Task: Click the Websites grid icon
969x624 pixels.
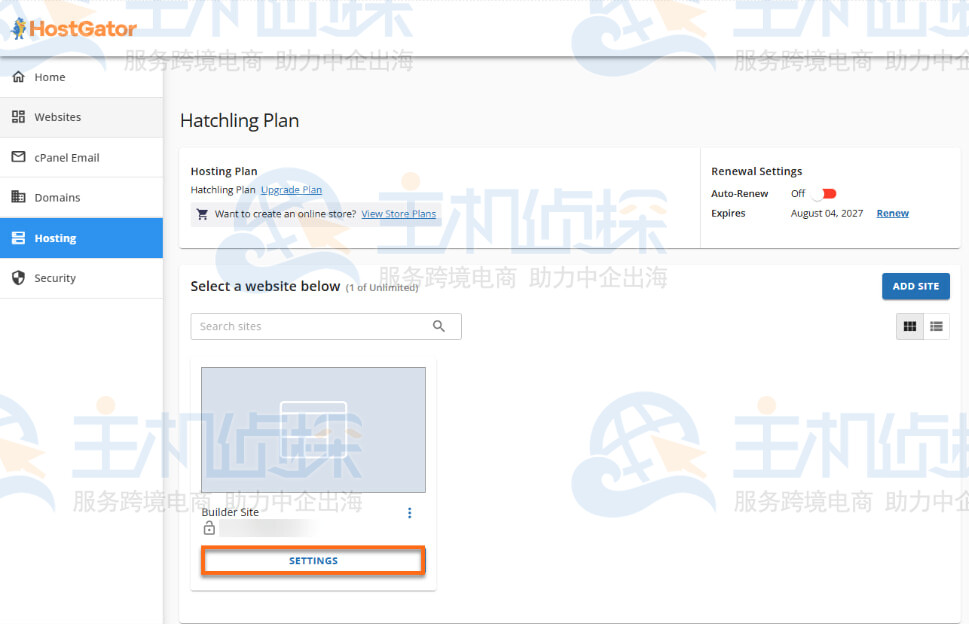Action: (18, 117)
